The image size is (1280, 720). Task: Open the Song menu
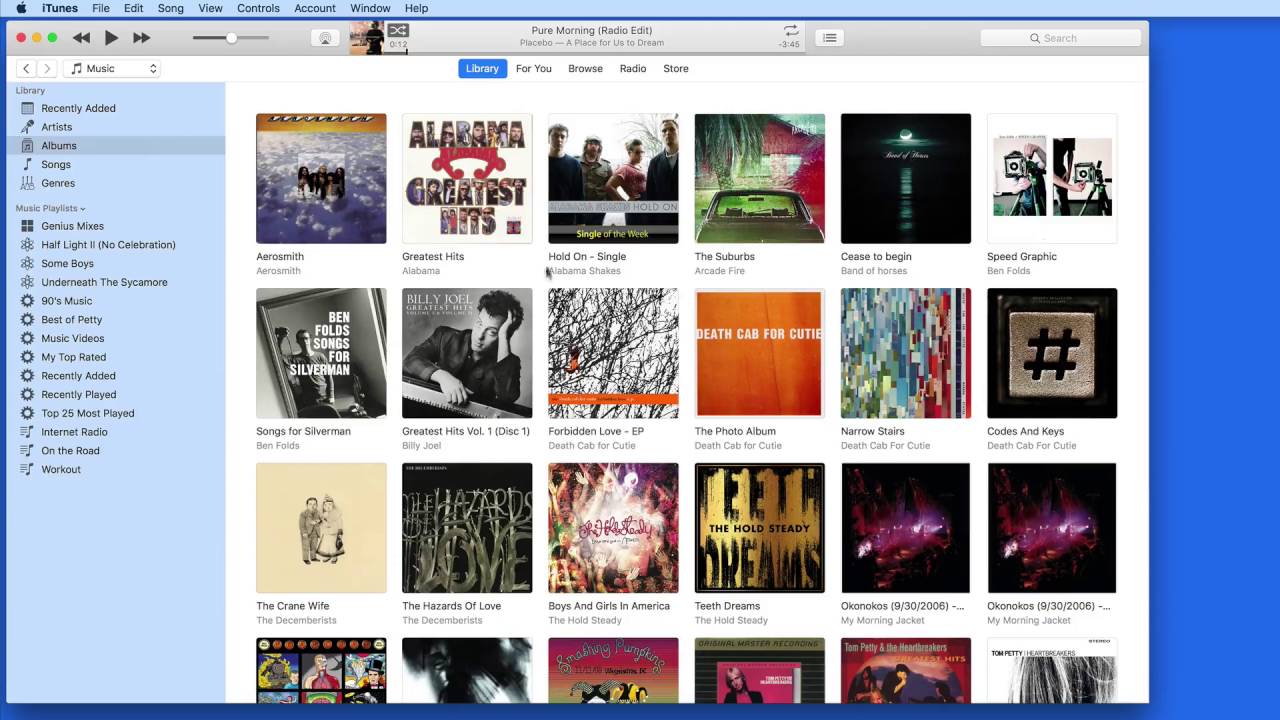tap(171, 8)
